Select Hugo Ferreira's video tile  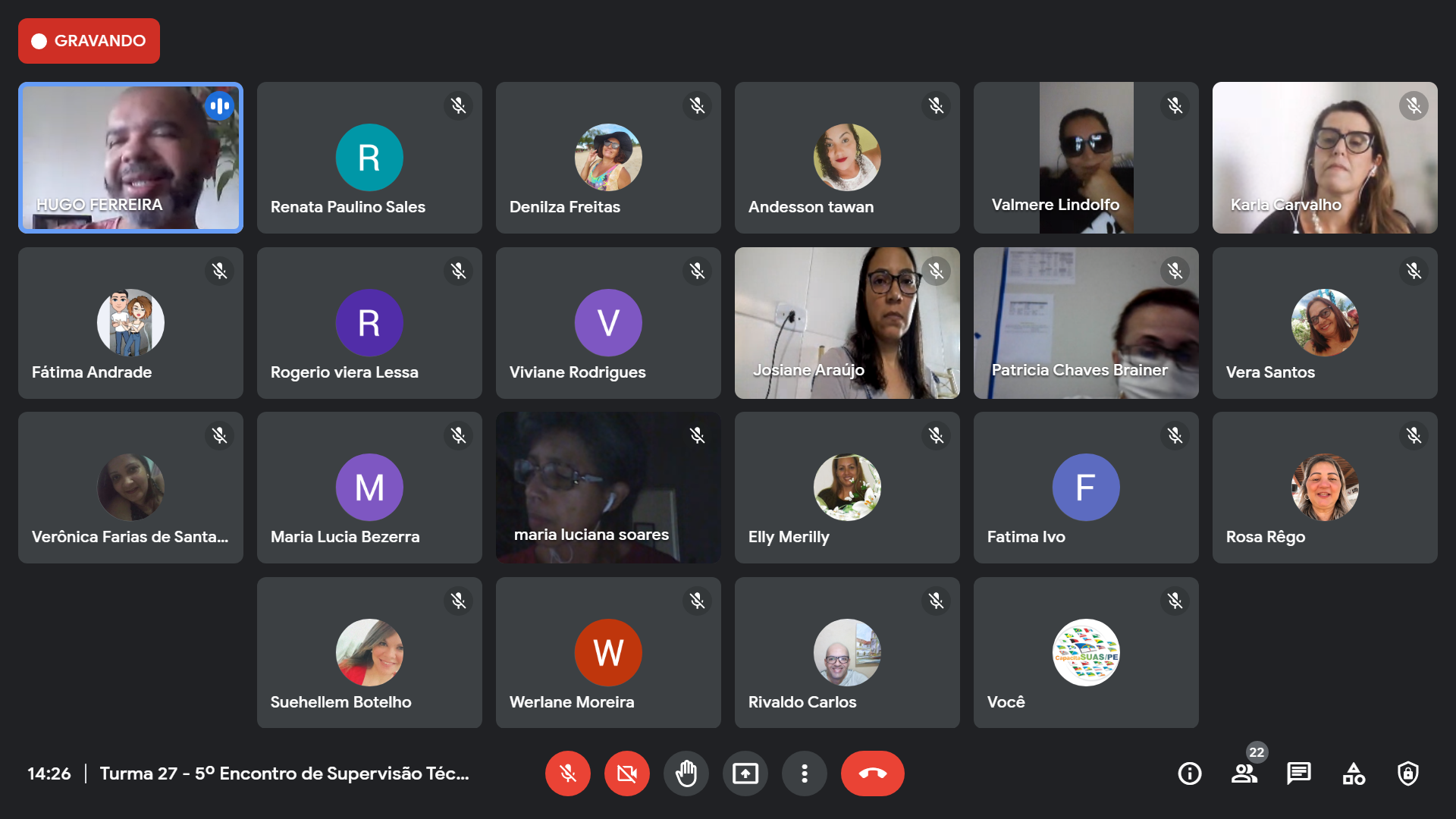130,158
